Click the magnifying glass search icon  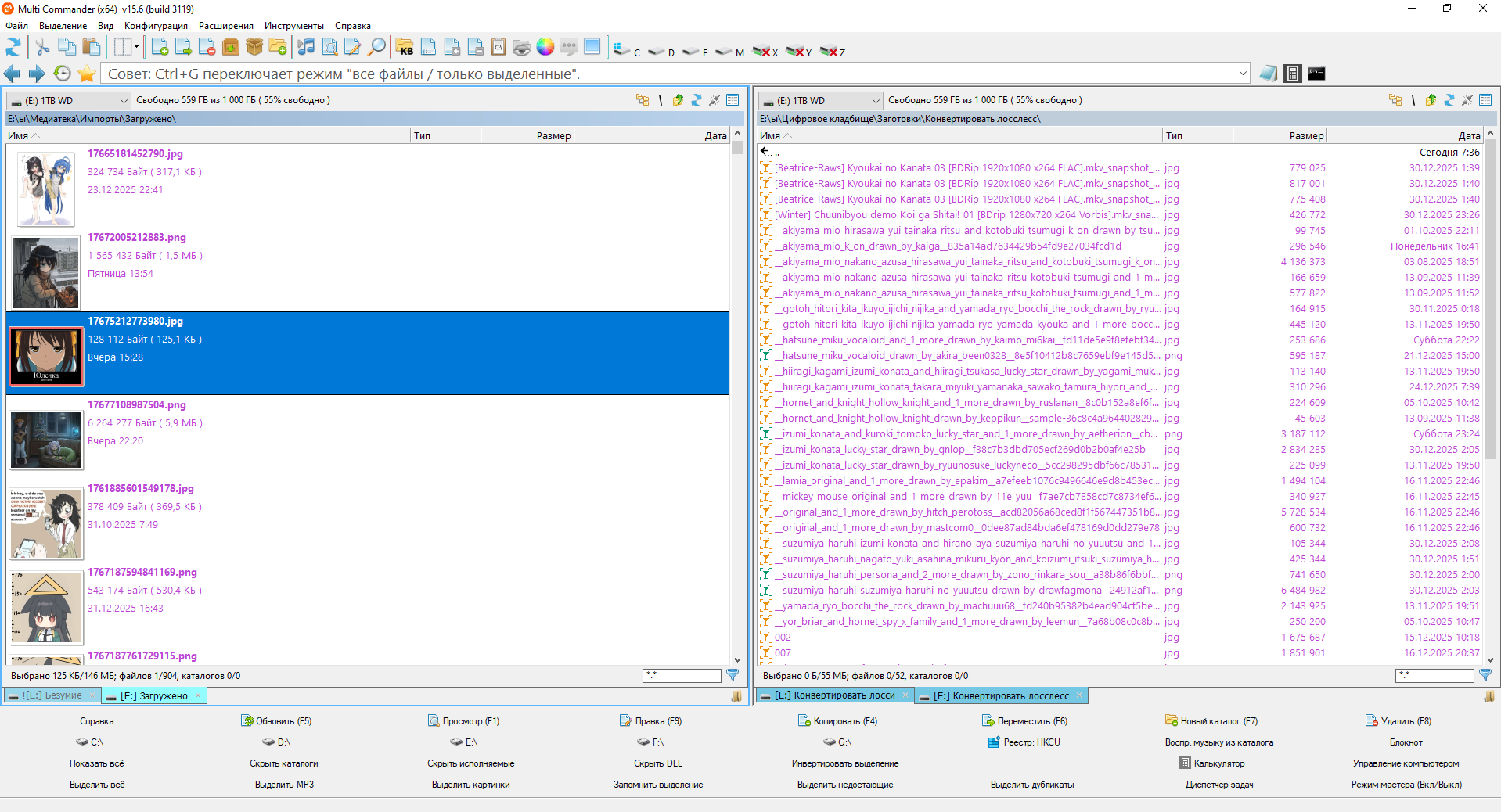(376, 48)
